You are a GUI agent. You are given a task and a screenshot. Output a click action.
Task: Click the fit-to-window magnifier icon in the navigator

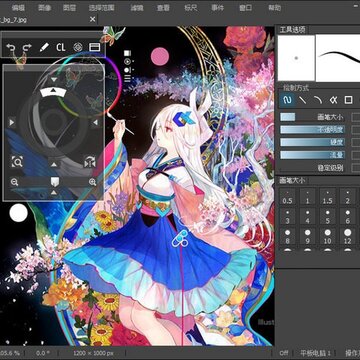point(16,162)
